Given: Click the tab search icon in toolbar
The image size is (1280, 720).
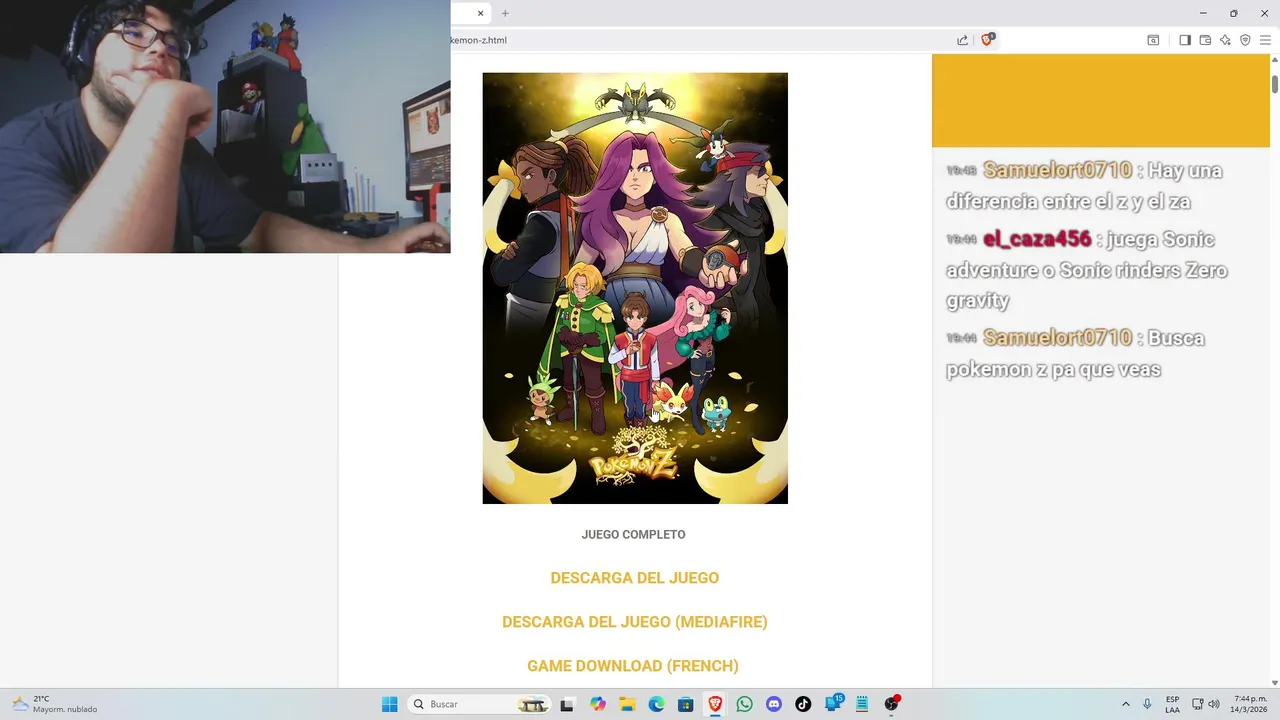Looking at the screenshot, I should 1153,40.
